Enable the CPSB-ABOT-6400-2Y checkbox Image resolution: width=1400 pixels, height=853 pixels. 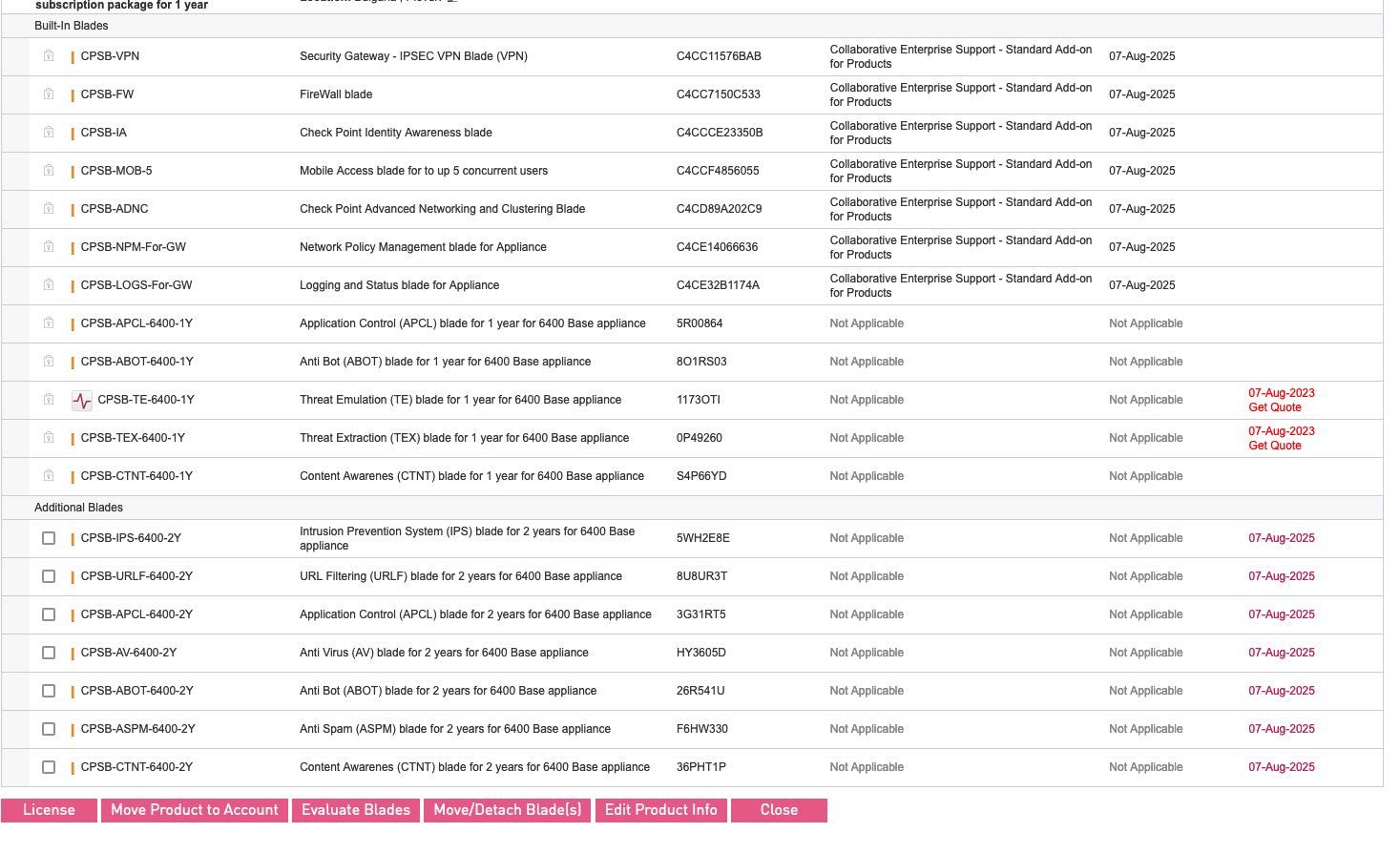(x=49, y=691)
